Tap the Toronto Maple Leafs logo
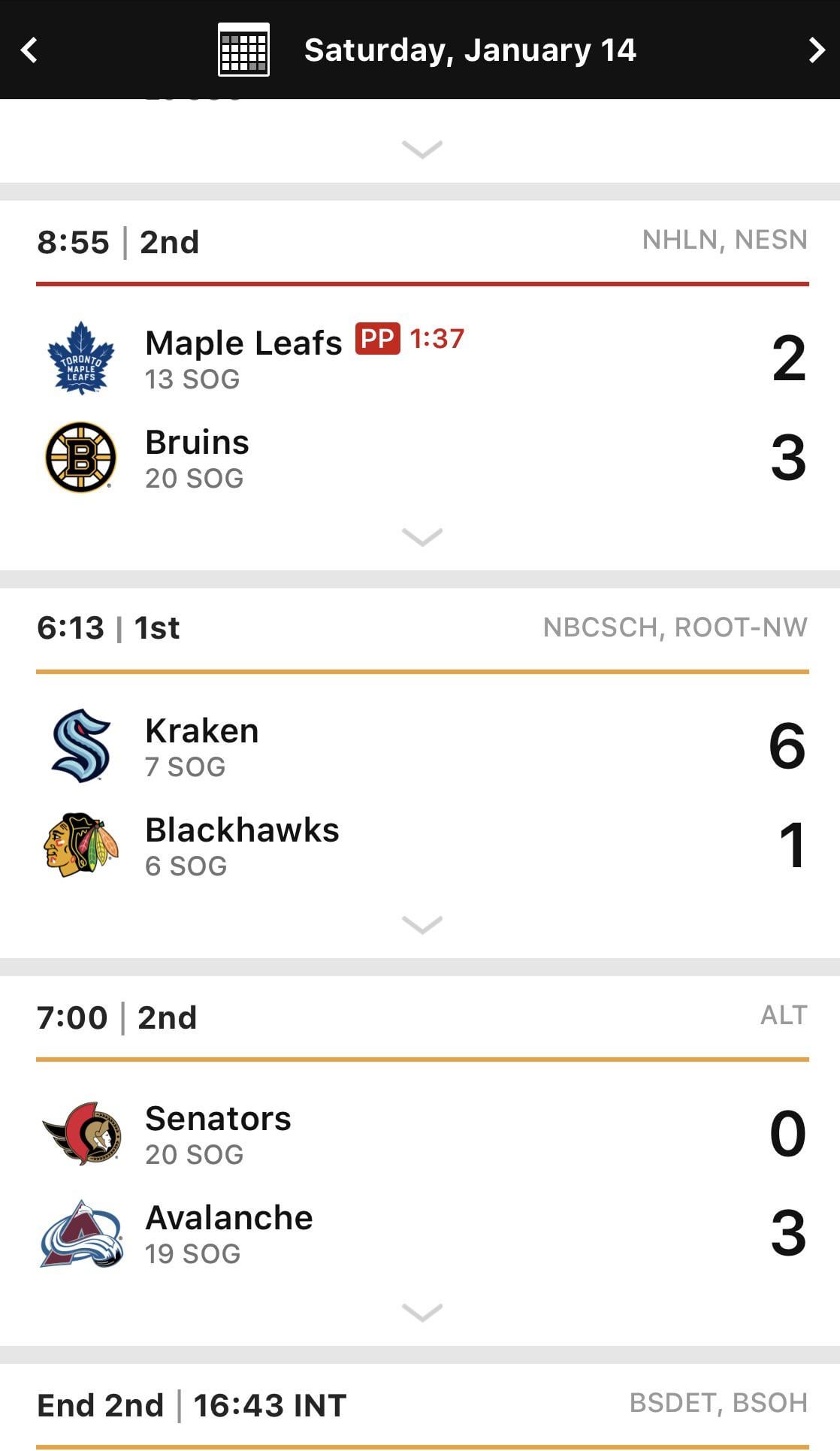The width and height of the screenshot is (840, 1451). click(80, 358)
